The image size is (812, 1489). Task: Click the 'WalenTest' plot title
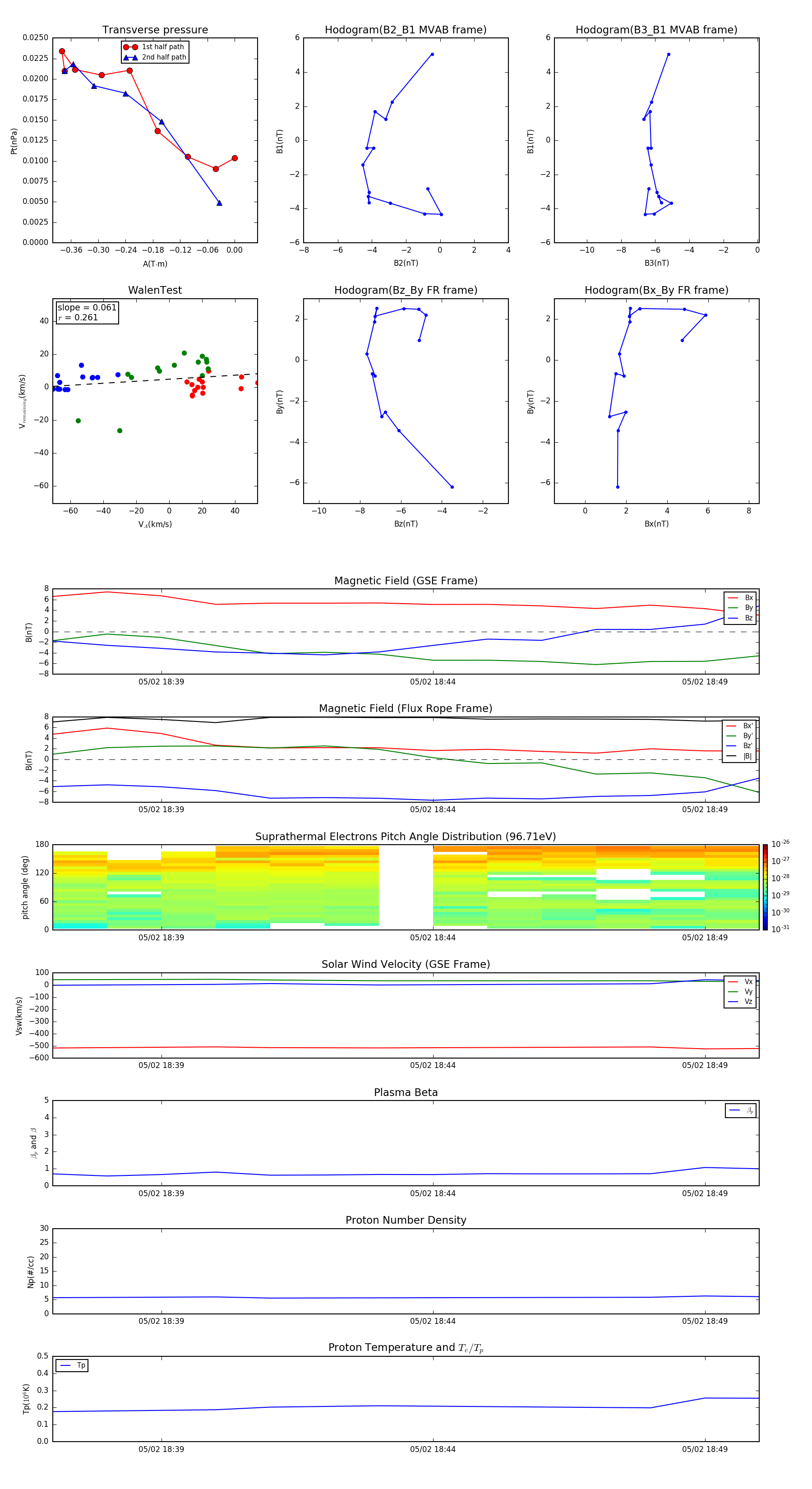click(x=155, y=290)
